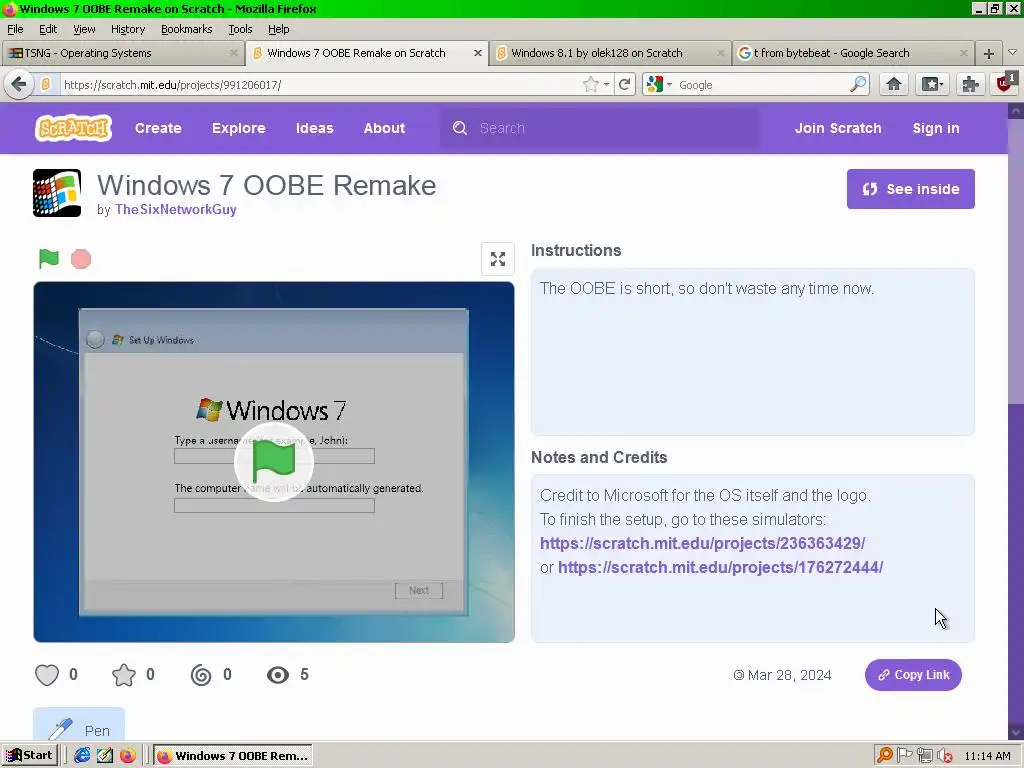Image resolution: width=1024 pixels, height=768 pixels.
Task: Open TheSixNetworkGuy profile link
Action: click(176, 210)
